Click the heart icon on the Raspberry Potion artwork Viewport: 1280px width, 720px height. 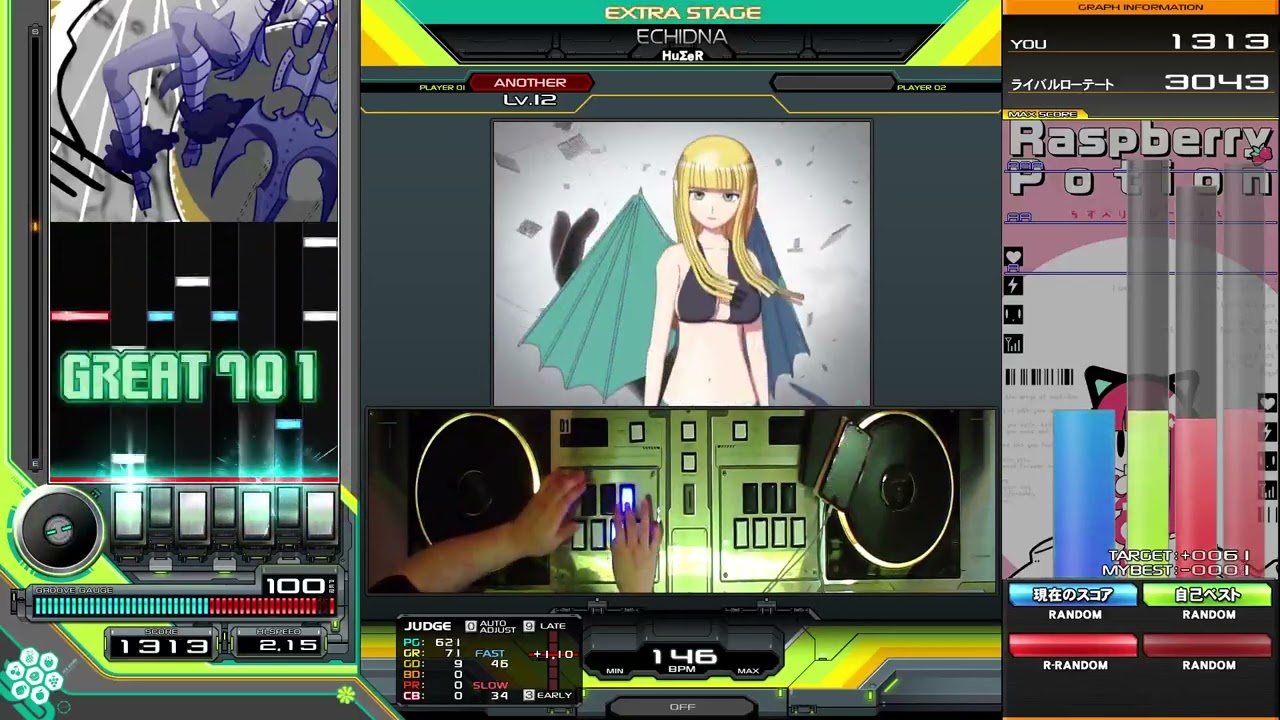(x=1013, y=257)
